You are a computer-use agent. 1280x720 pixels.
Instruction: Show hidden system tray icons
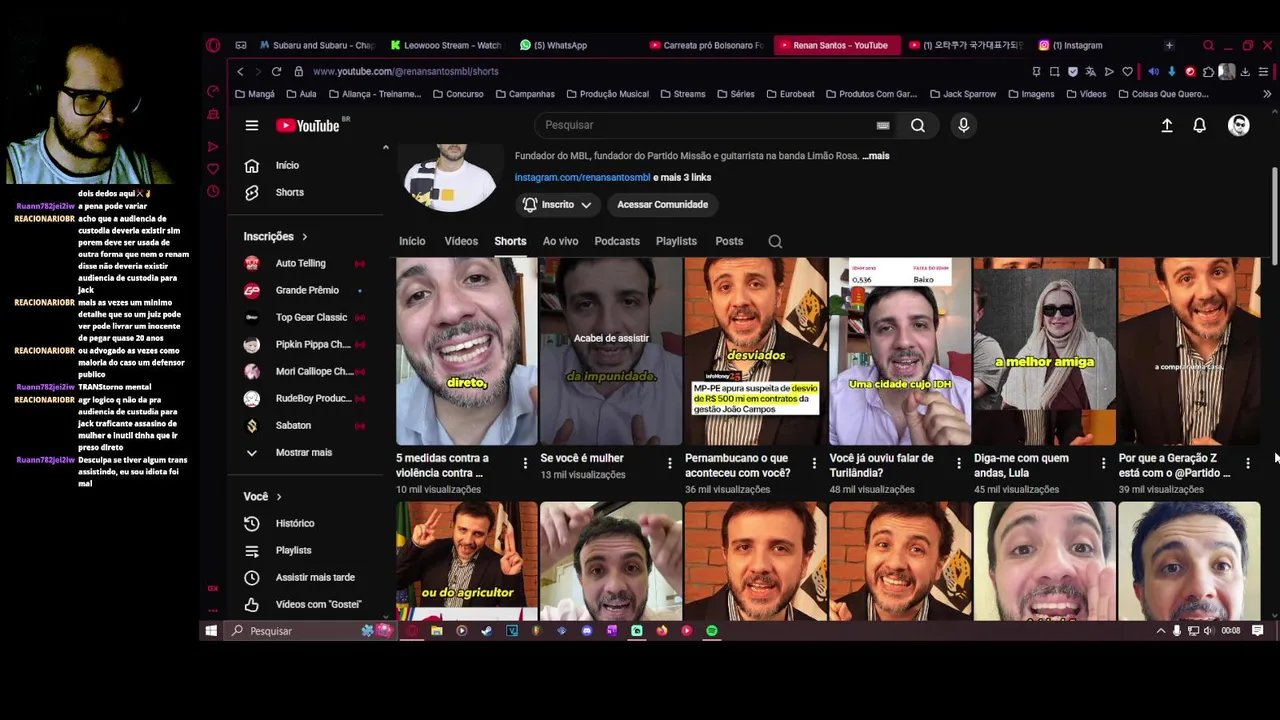coord(1161,631)
